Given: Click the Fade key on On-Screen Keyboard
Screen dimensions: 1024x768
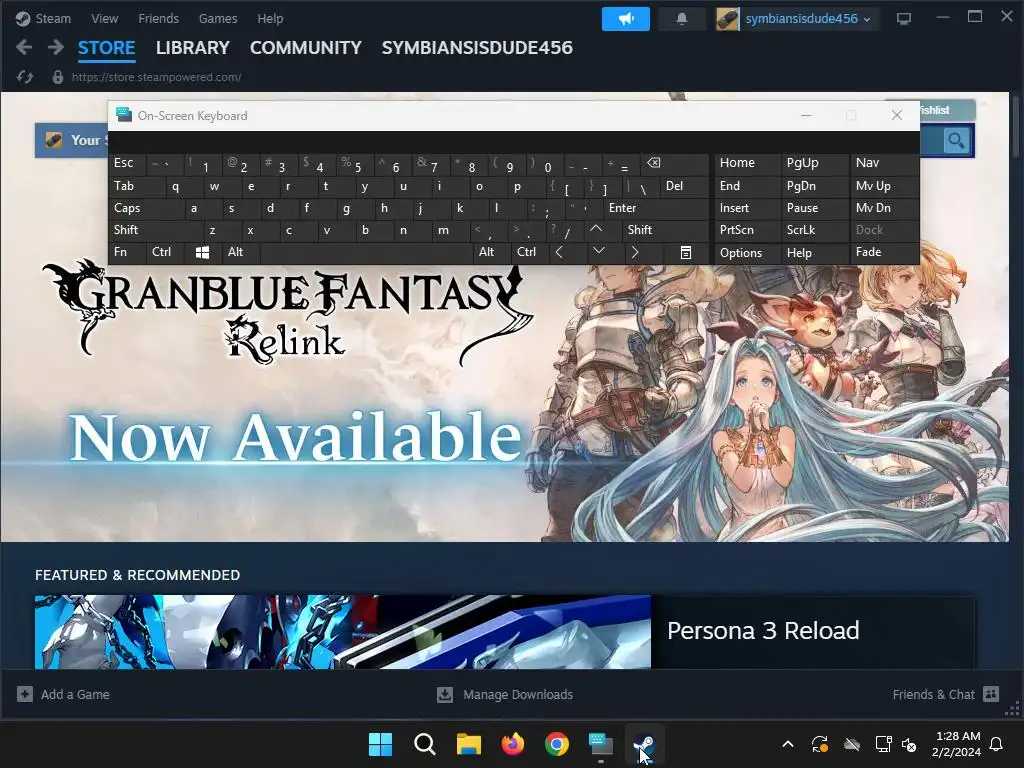Looking at the screenshot, I should point(884,252).
